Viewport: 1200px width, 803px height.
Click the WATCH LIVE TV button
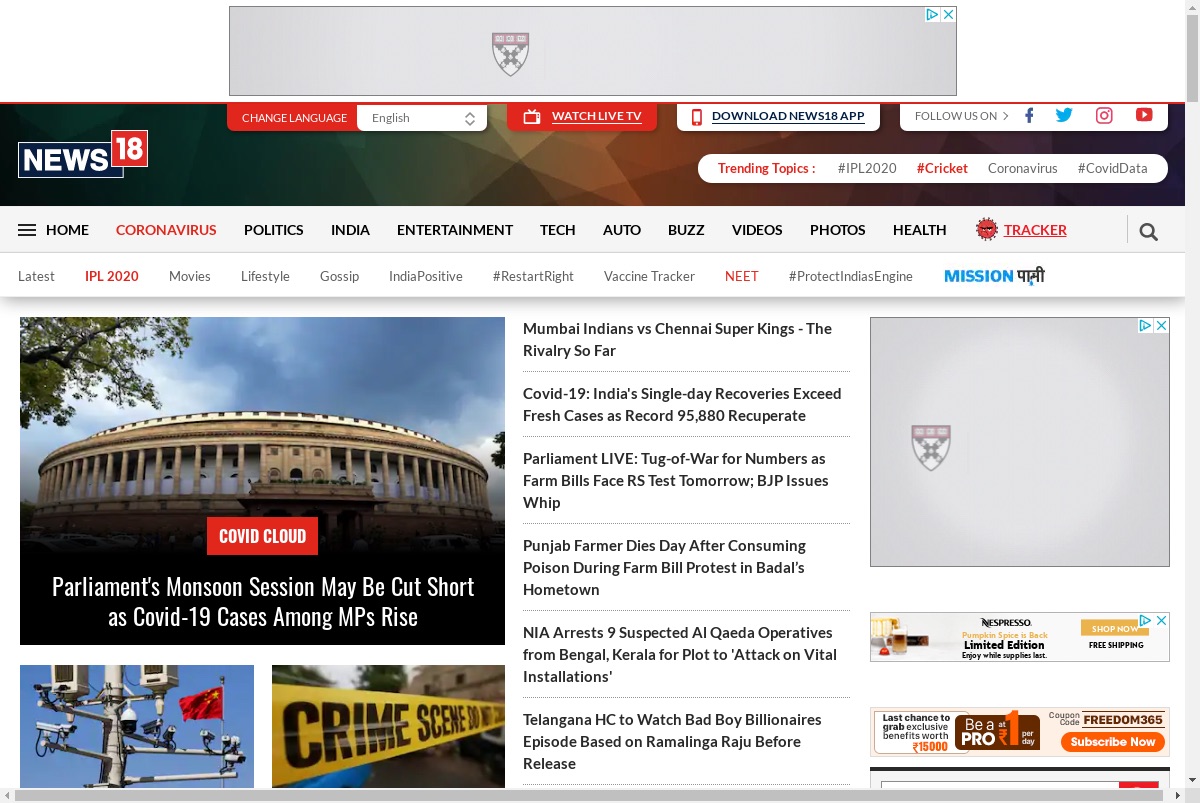coord(582,117)
